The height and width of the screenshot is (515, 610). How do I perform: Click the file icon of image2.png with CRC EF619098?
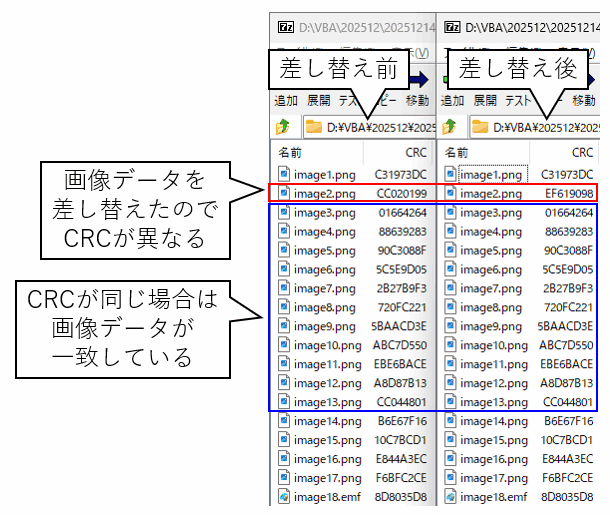(450, 193)
